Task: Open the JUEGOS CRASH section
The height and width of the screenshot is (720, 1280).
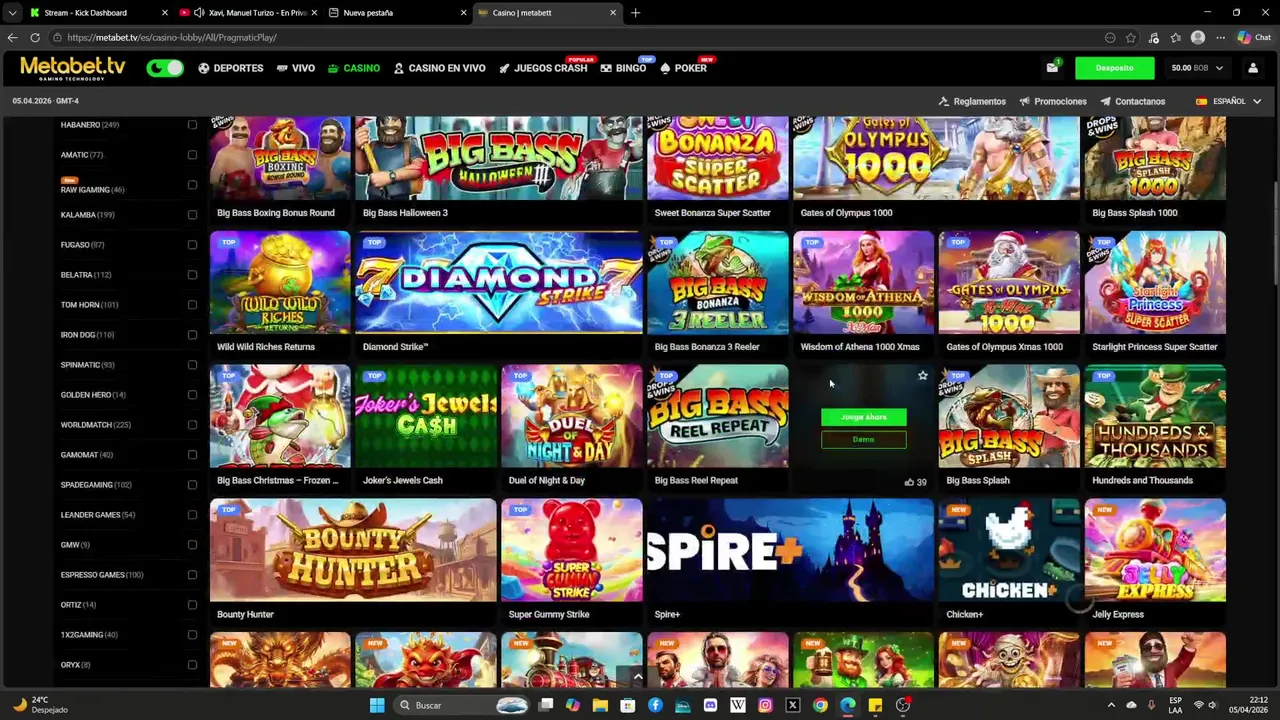Action: click(543, 68)
